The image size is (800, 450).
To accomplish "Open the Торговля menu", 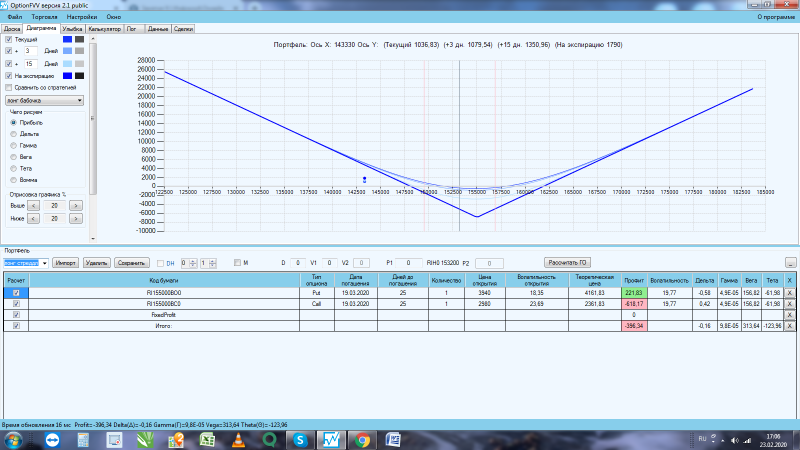I will [44, 17].
